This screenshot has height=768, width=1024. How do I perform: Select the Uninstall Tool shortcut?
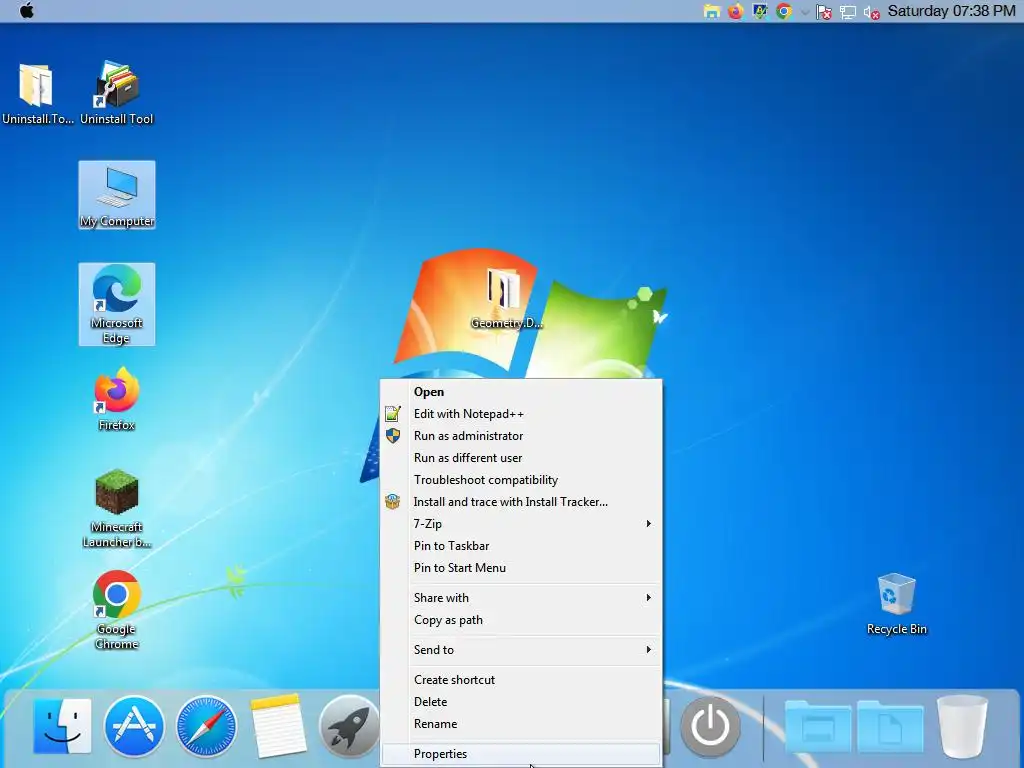tap(117, 93)
